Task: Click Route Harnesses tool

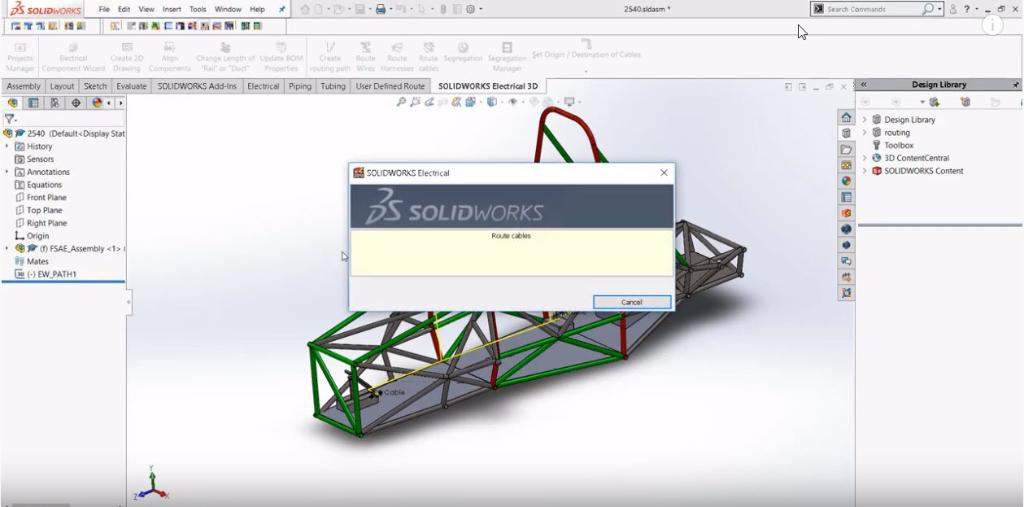Action: click(396, 57)
